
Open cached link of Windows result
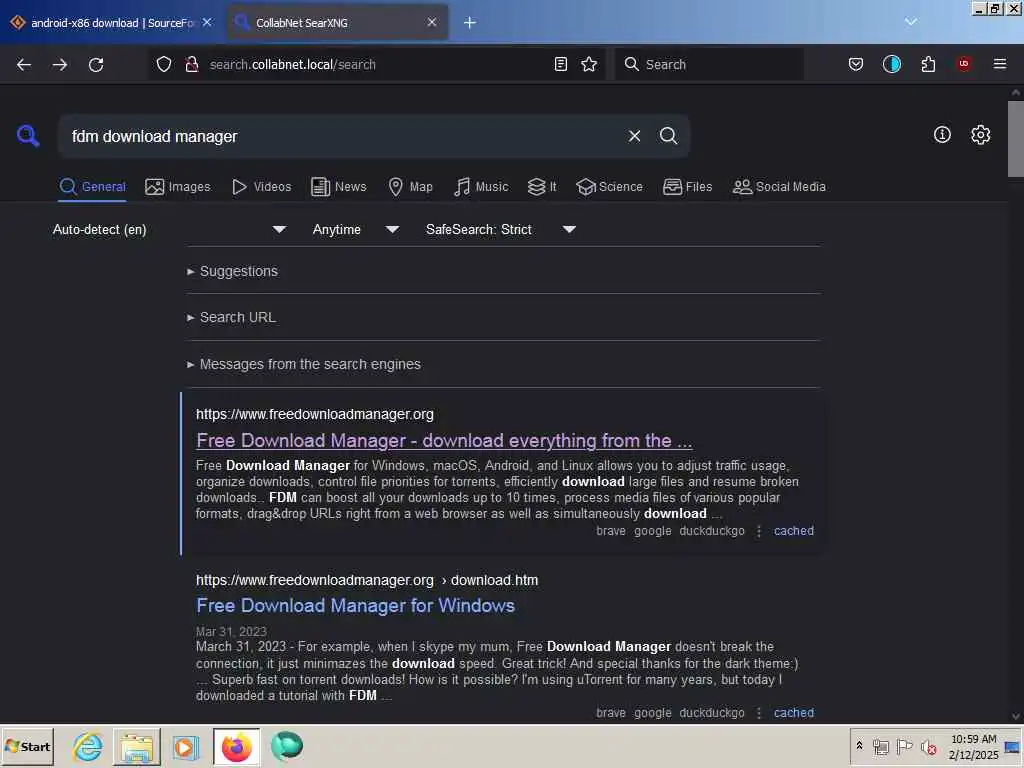[793, 712]
